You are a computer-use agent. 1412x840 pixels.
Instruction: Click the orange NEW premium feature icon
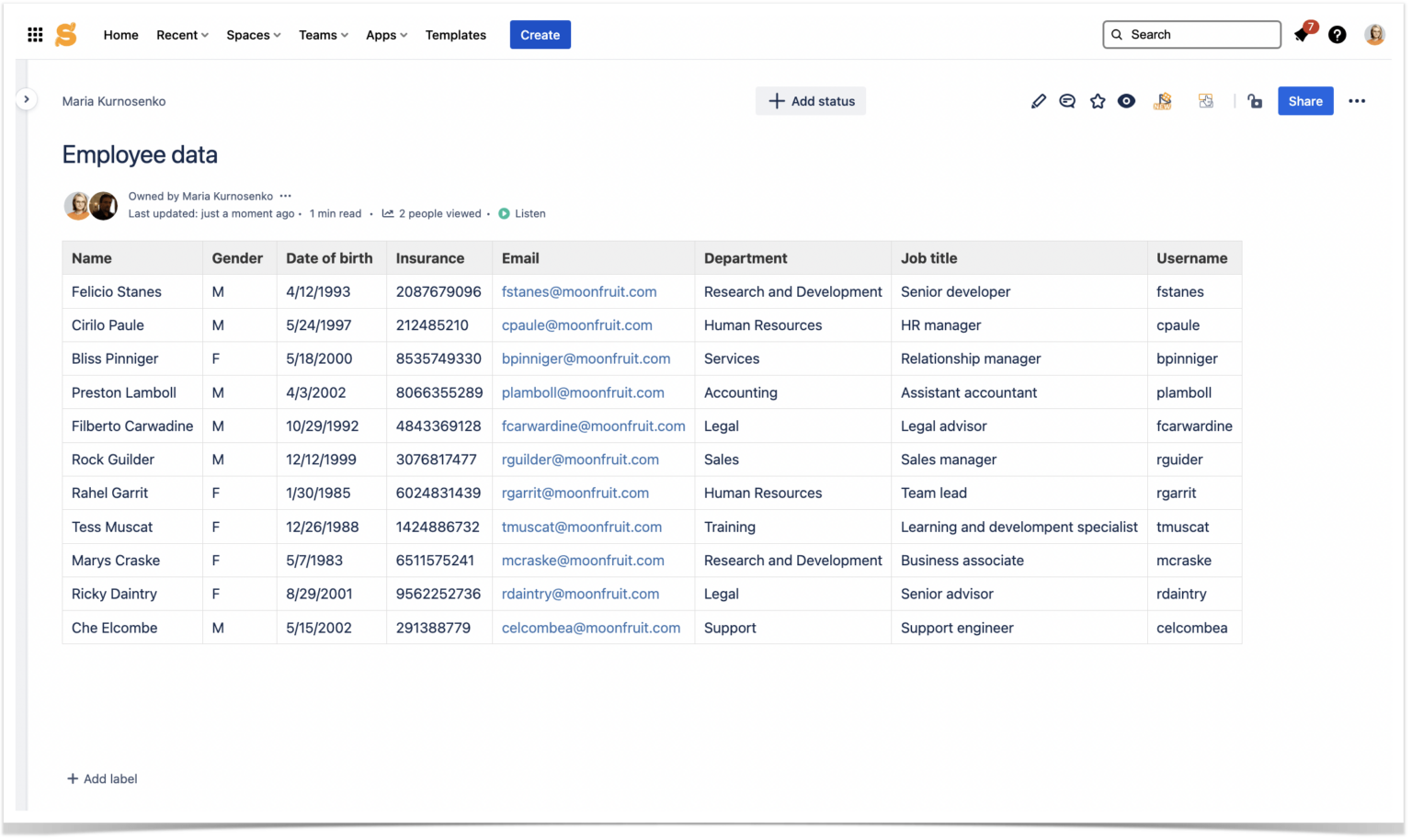[x=1162, y=101]
